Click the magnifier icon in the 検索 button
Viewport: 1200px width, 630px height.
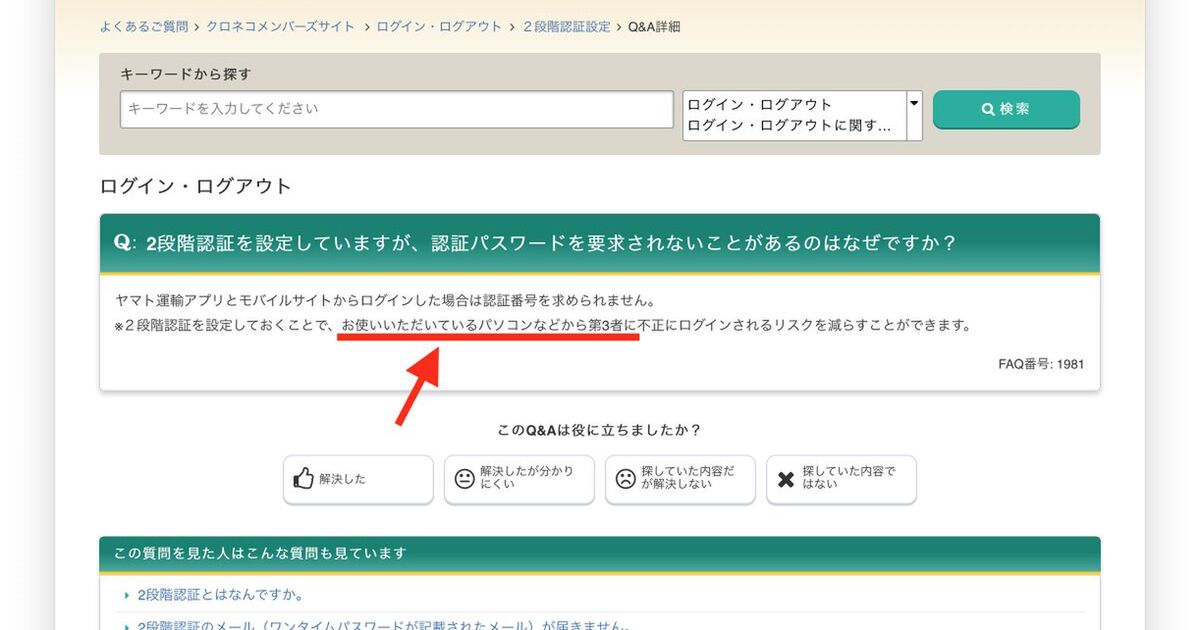988,109
